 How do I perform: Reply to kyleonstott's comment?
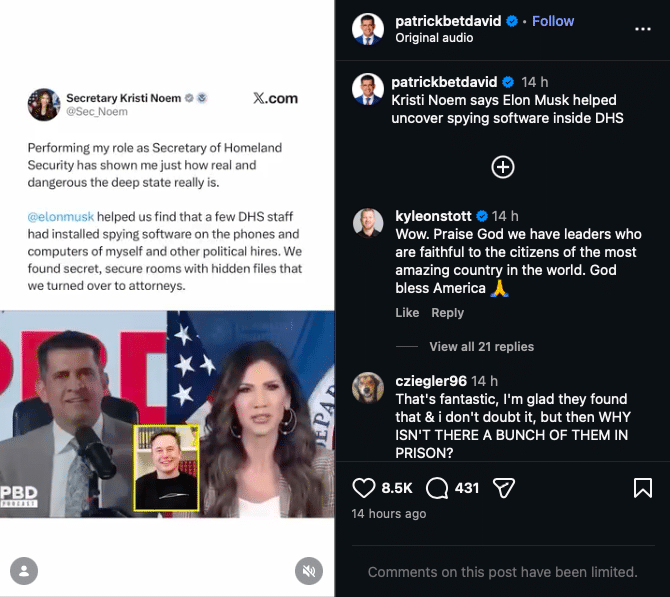[447, 313]
